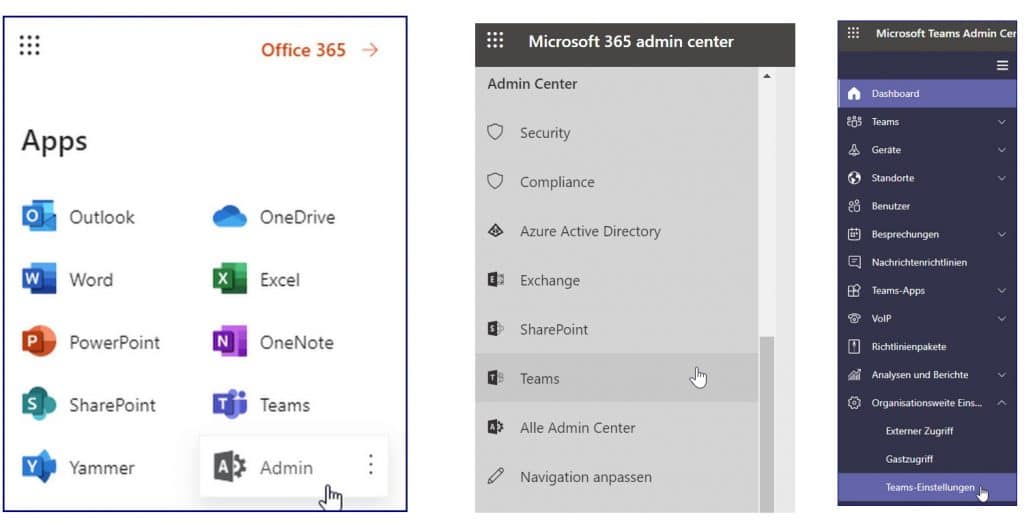Select Teams in the Admin Center list
The image size is (1024, 523).
tap(539, 378)
